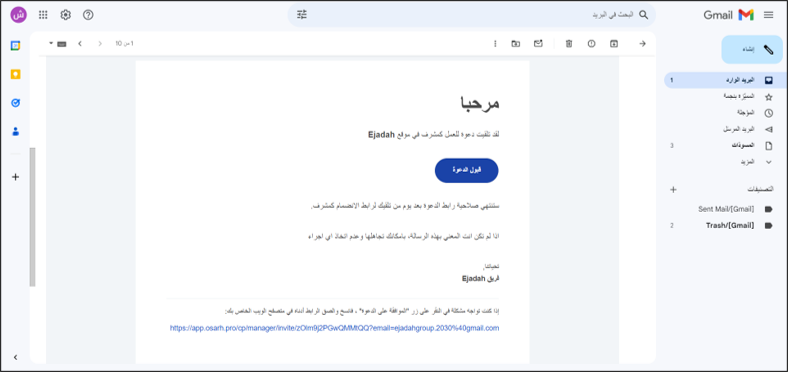Image resolution: width=788 pixels, height=372 pixels.
Task: Click the "فريق Ejadah" signature text
Action: (481, 278)
